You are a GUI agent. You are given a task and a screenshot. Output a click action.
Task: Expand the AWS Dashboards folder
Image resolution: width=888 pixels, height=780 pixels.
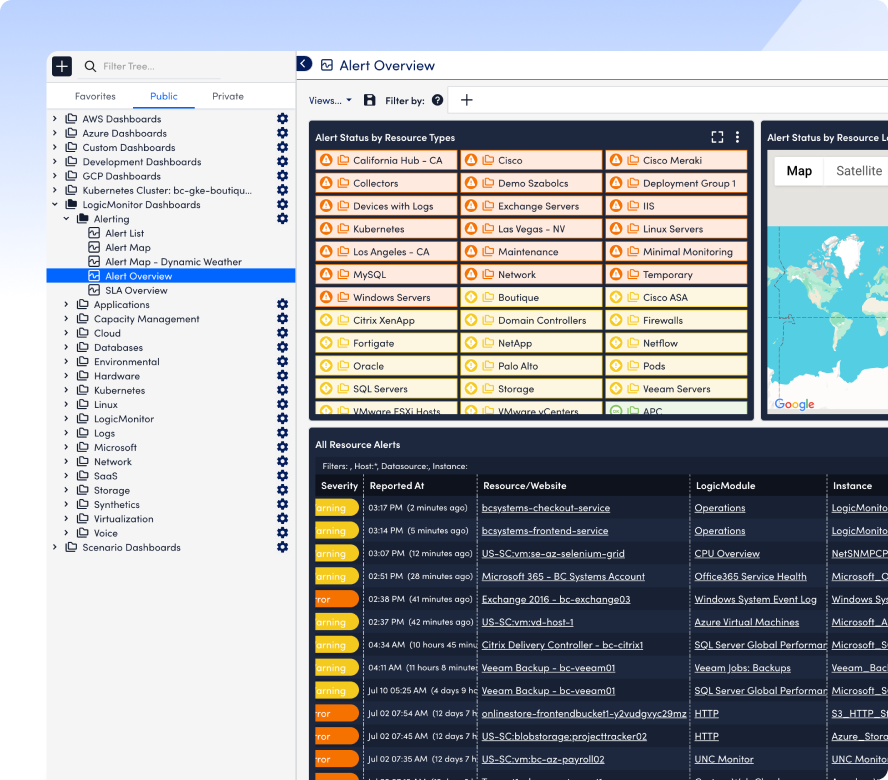[x=54, y=118]
